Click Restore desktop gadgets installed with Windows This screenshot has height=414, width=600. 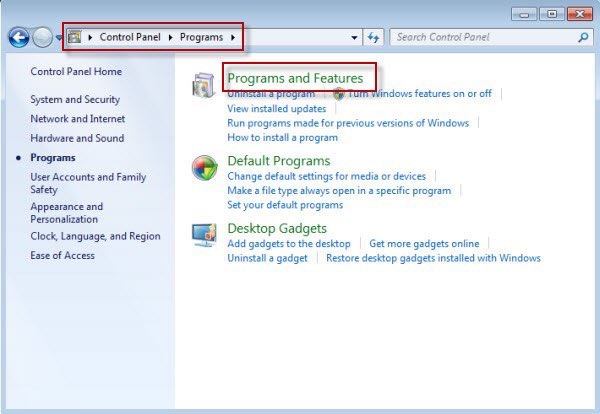433,258
